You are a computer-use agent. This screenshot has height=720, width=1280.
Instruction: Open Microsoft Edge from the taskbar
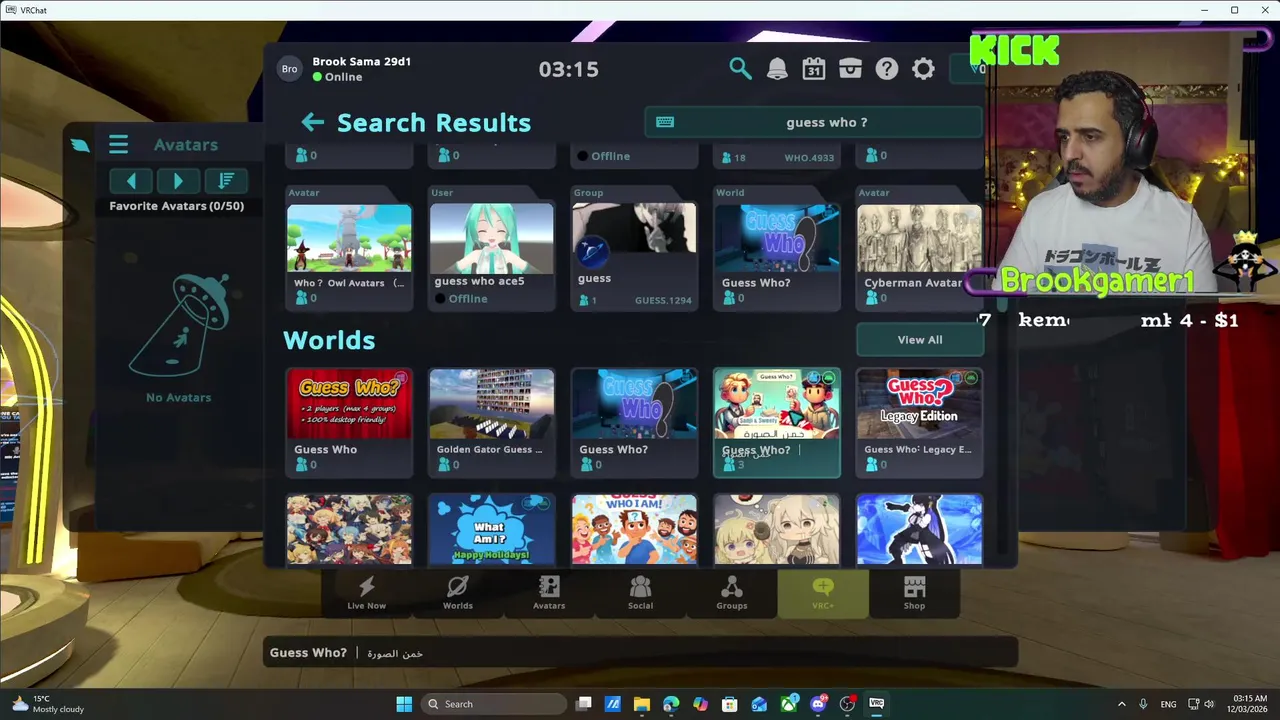click(671, 704)
